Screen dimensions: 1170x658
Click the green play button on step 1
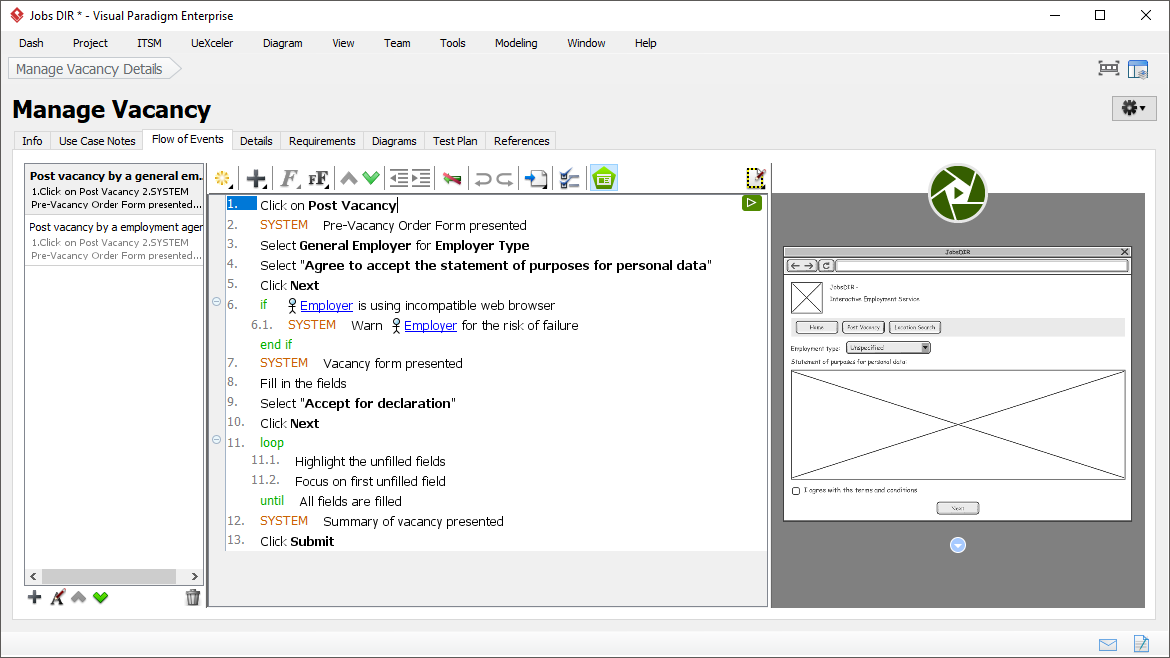tap(751, 203)
